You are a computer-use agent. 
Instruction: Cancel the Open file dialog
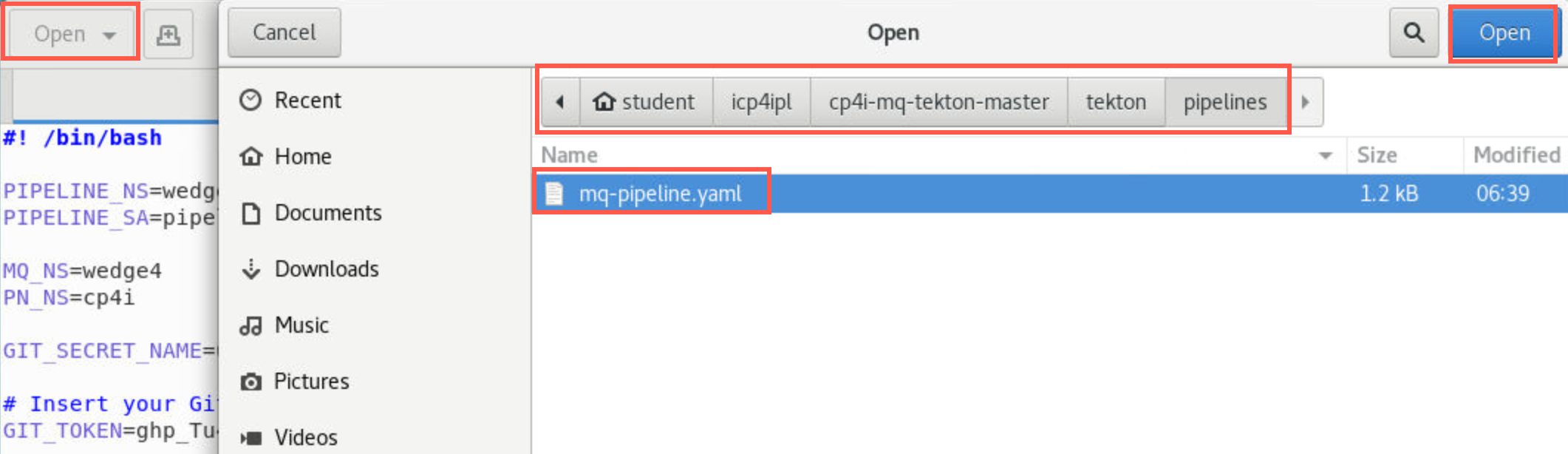pyautogui.click(x=284, y=33)
